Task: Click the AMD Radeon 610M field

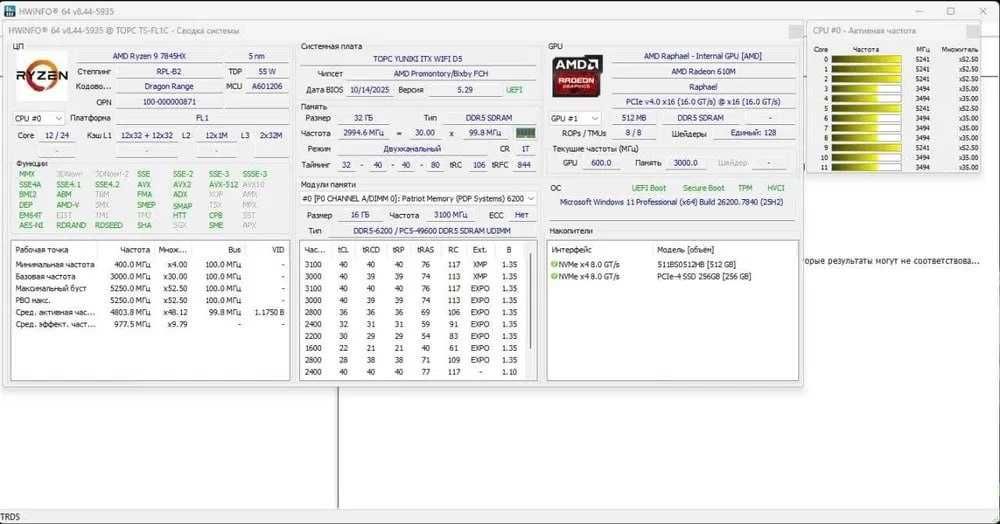Action: (x=703, y=71)
